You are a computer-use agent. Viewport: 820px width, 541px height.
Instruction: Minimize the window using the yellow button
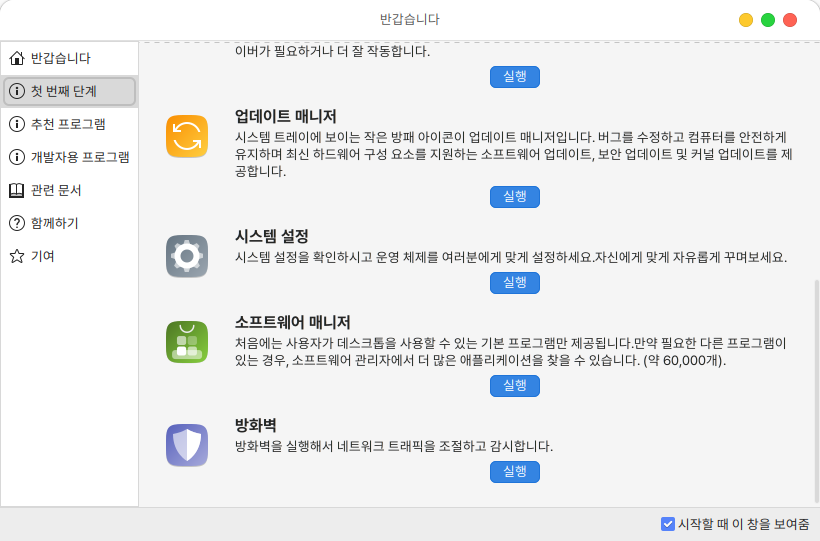click(746, 20)
